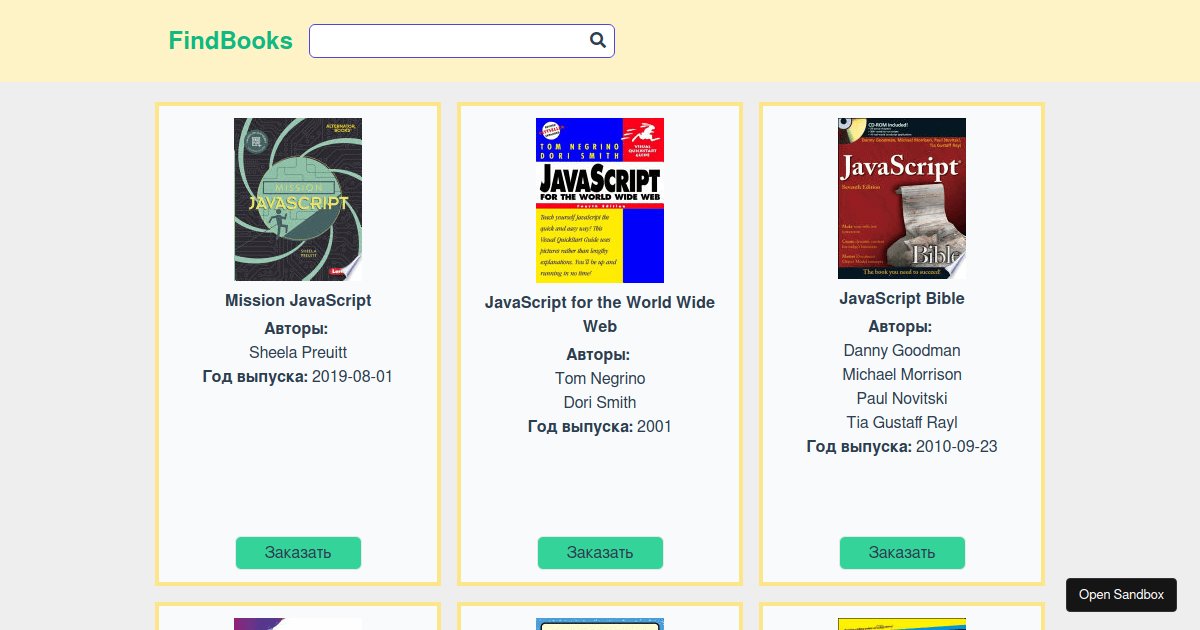Order the Mission JavaScript book via Заказать
Image resolution: width=1200 pixels, height=630 pixels.
tap(298, 552)
